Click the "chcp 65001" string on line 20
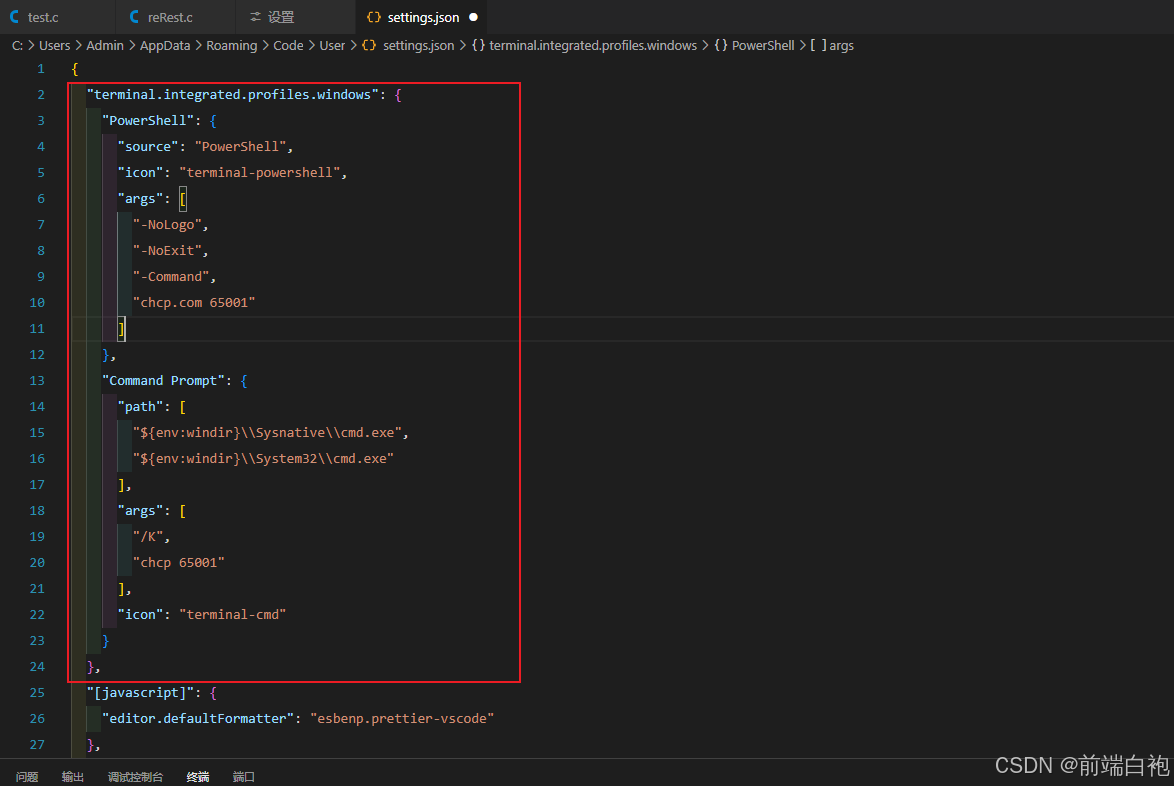The width and height of the screenshot is (1174, 786). 178,562
